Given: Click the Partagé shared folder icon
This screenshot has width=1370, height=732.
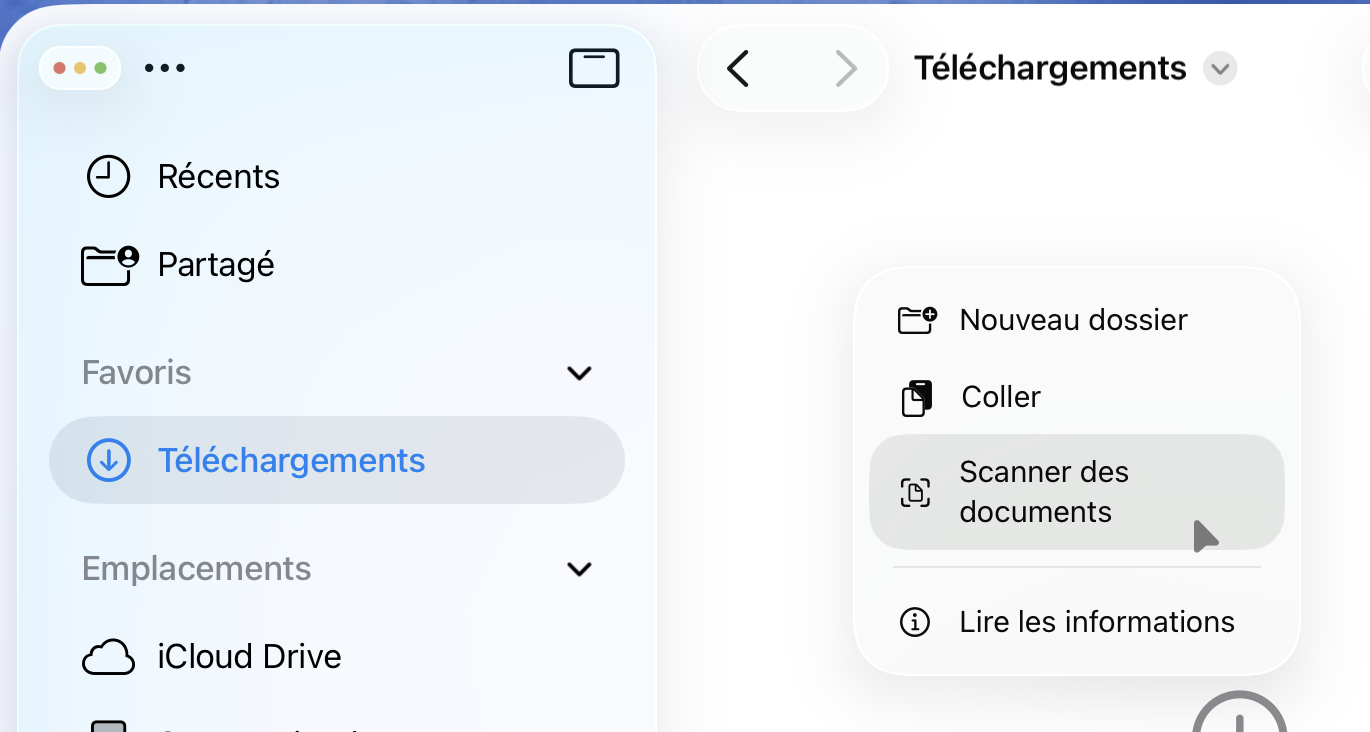Looking at the screenshot, I should [107, 265].
